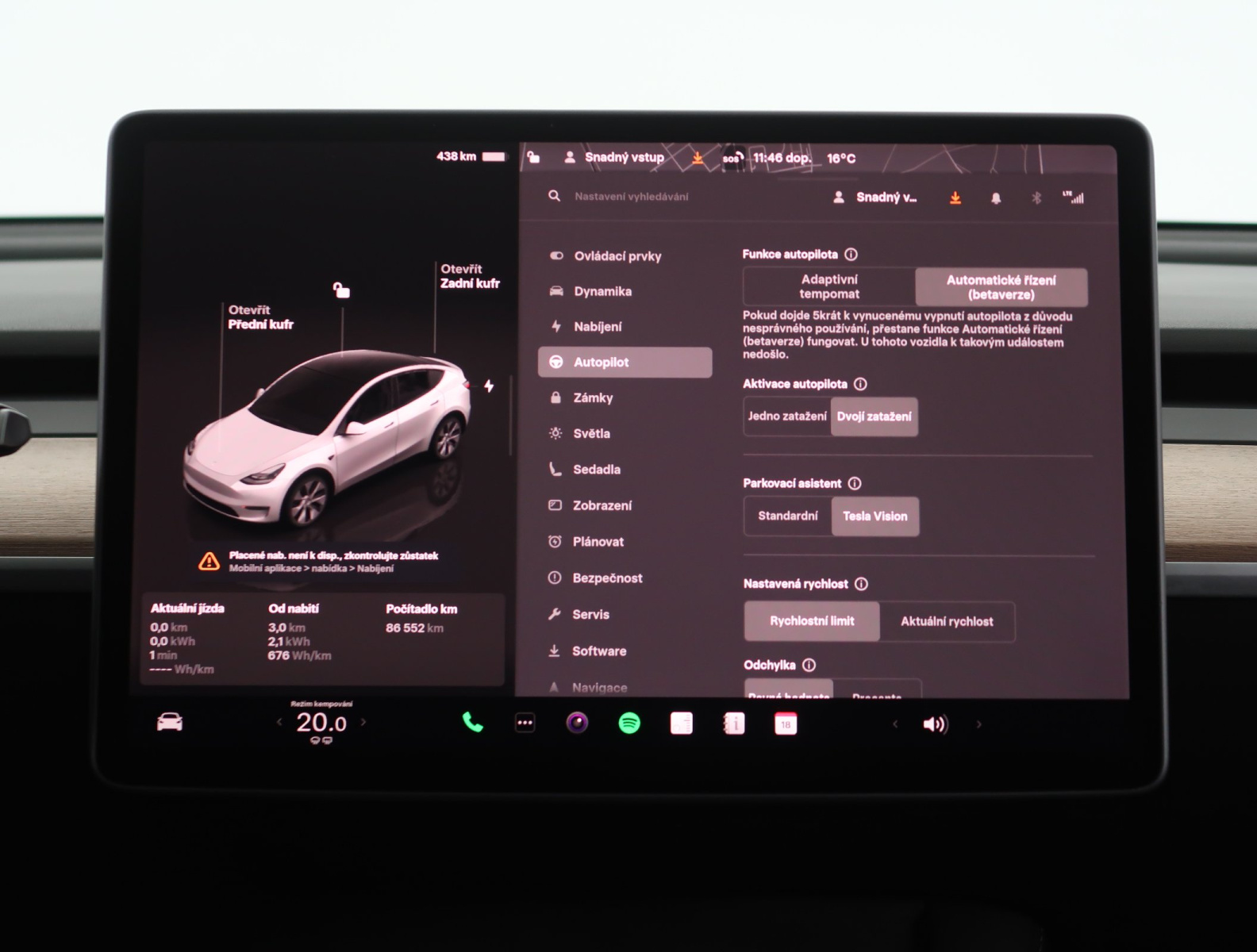Open the rear trunk via Zadní kufr
1257x952 pixels.
[x=470, y=276]
